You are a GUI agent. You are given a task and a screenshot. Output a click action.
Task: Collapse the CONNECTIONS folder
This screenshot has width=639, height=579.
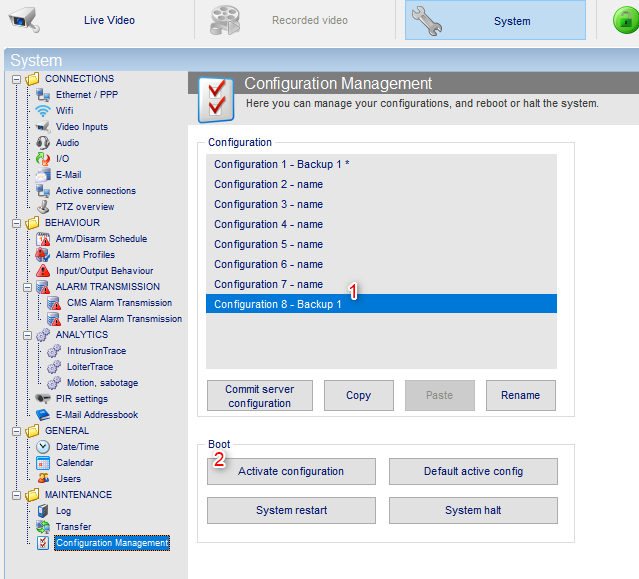click(x=16, y=79)
